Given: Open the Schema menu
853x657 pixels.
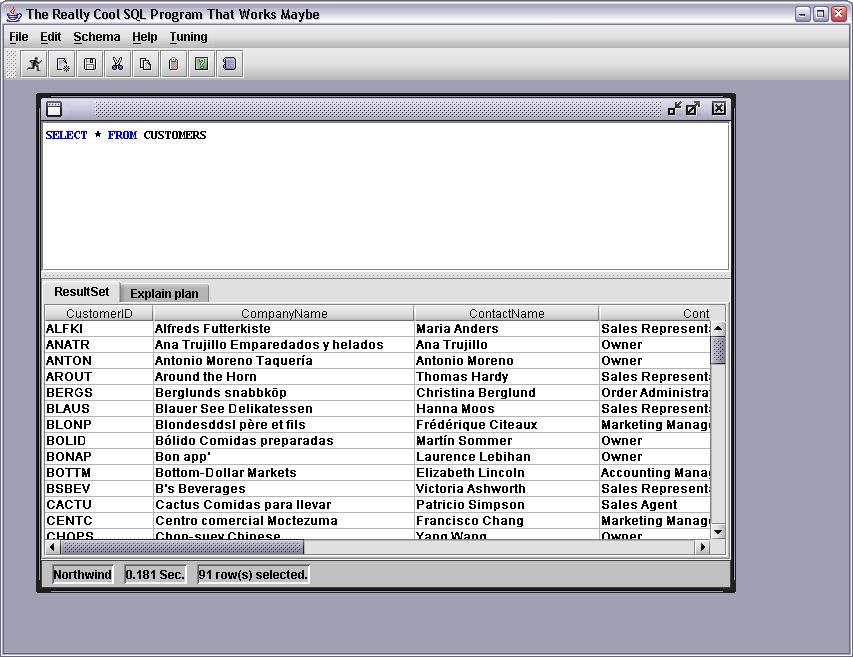Looking at the screenshot, I should coord(96,37).
